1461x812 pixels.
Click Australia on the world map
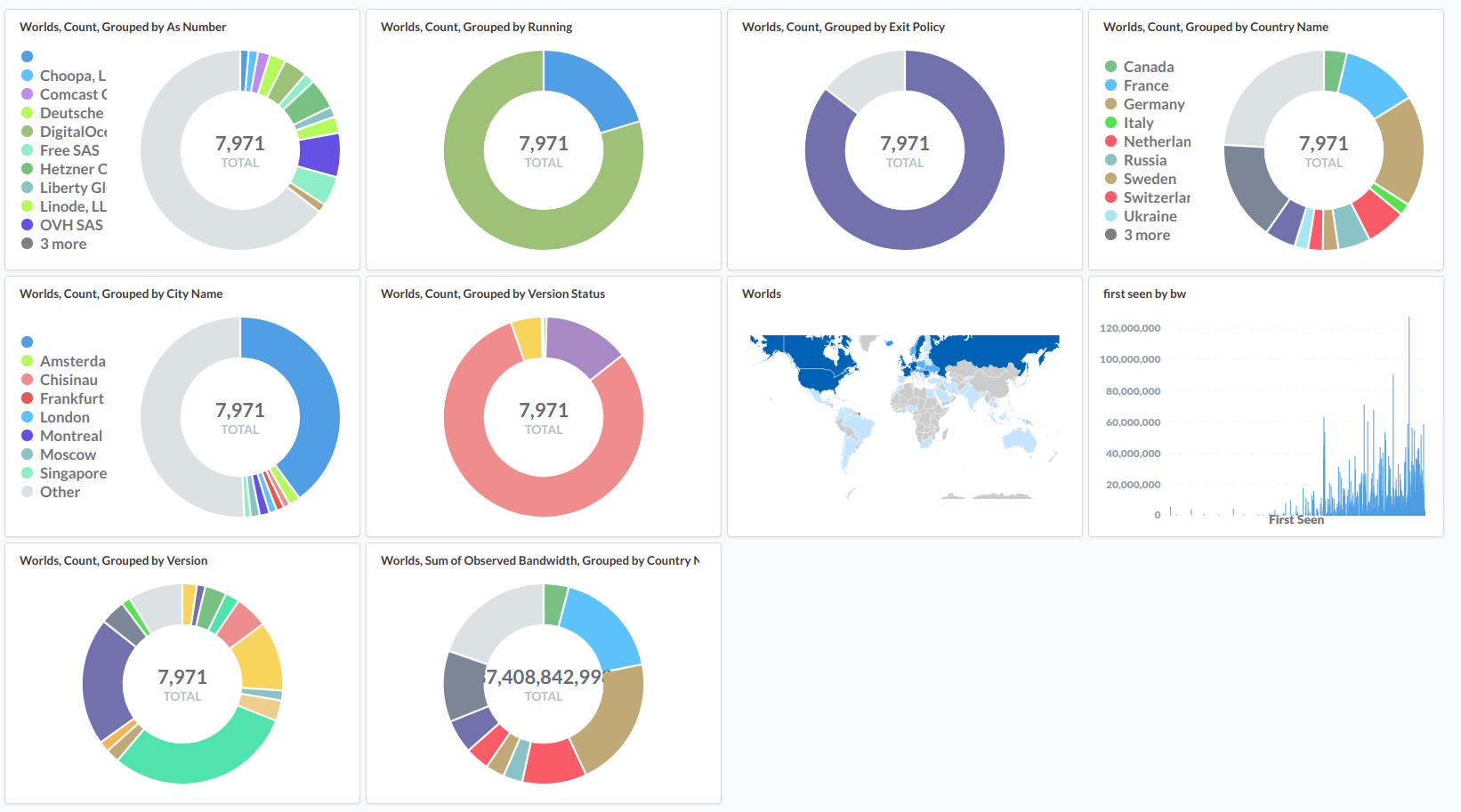1020,438
